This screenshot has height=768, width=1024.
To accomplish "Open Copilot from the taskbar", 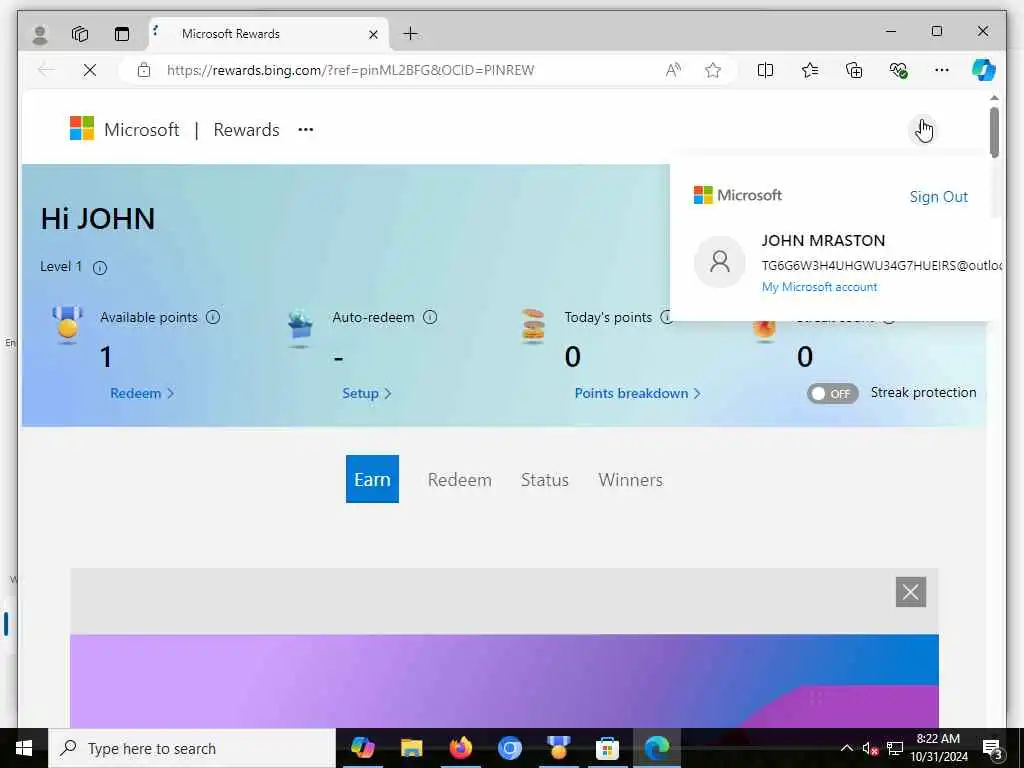I will pos(362,748).
